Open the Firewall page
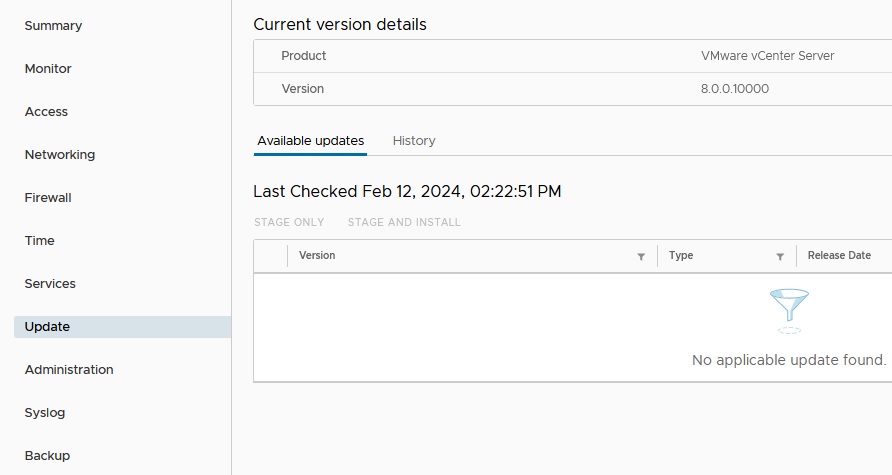The width and height of the screenshot is (892, 475). [48, 198]
